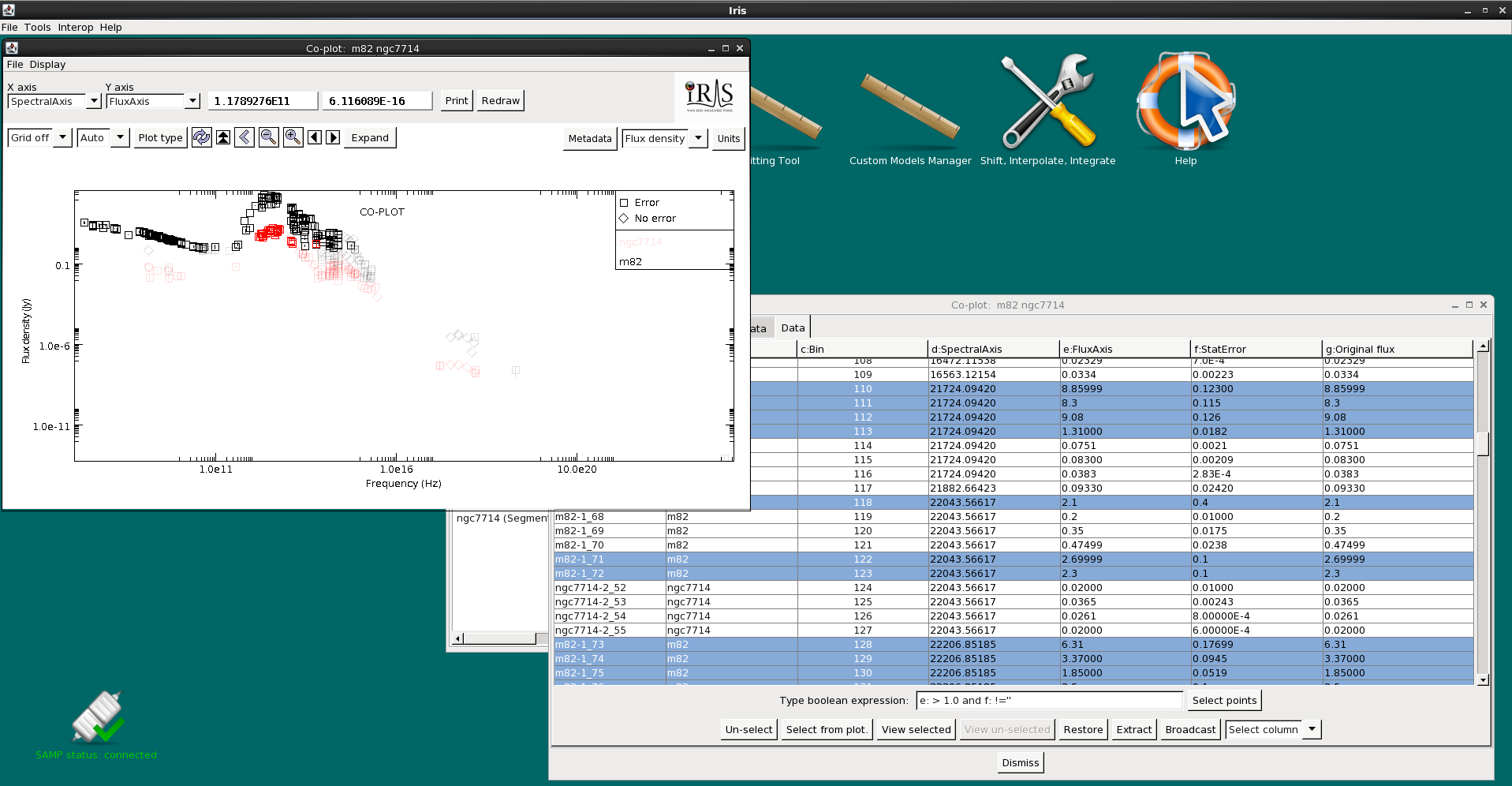
Task: Open the Interop menu
Action: (76, 27)
